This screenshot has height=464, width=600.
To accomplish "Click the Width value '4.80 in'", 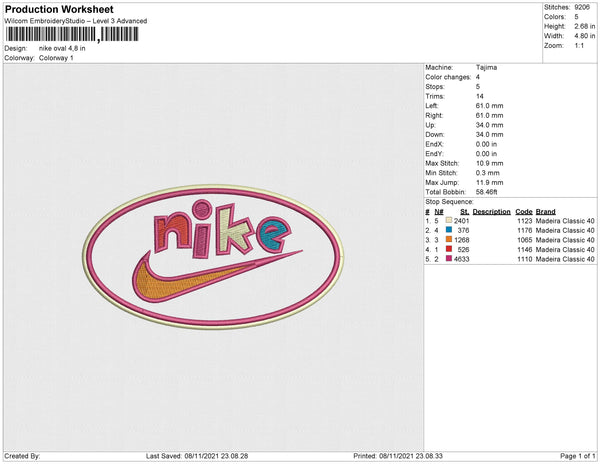I will [x=585, y=36].
